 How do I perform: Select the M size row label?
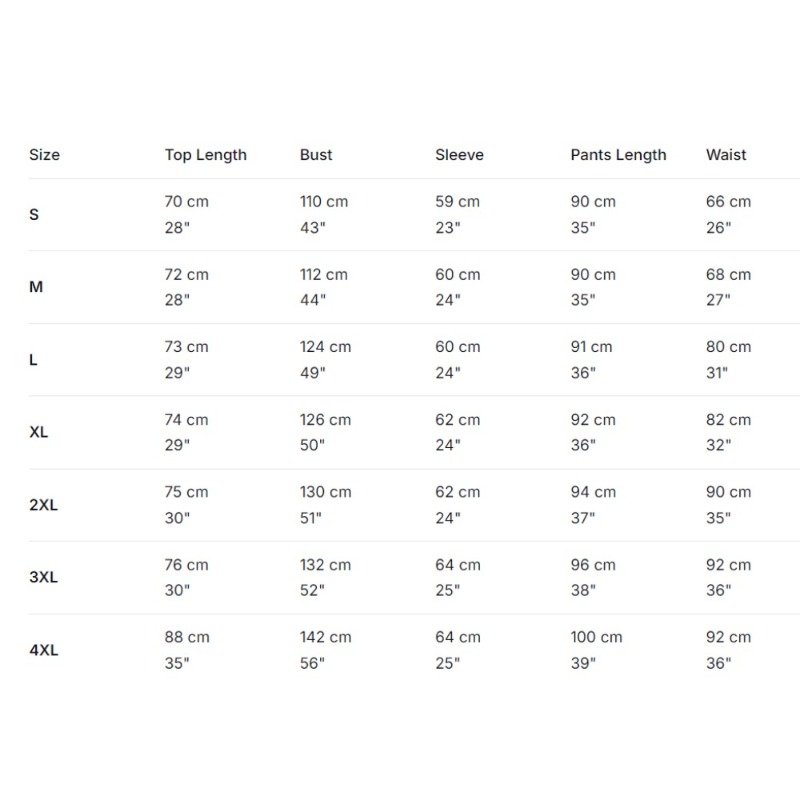click(x=36, y=287)
